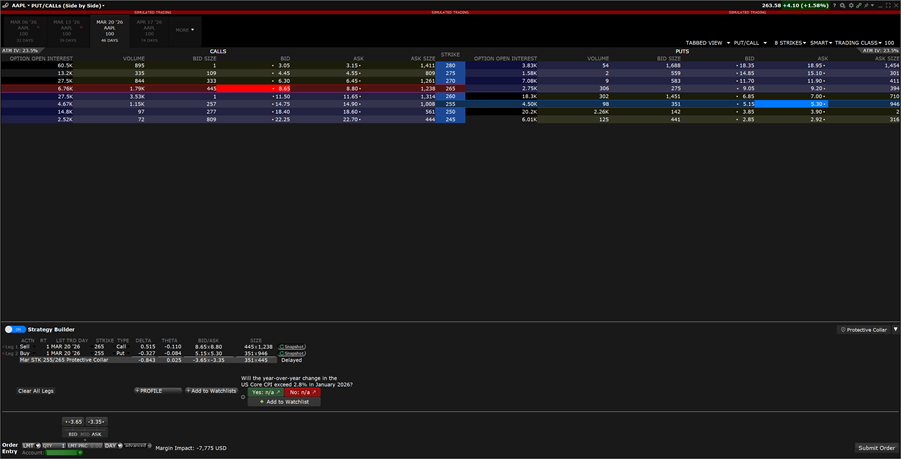The image size is (901, 459).
Task: Click puts volume 2.26K at strike 250
Action: pos(599,112)
